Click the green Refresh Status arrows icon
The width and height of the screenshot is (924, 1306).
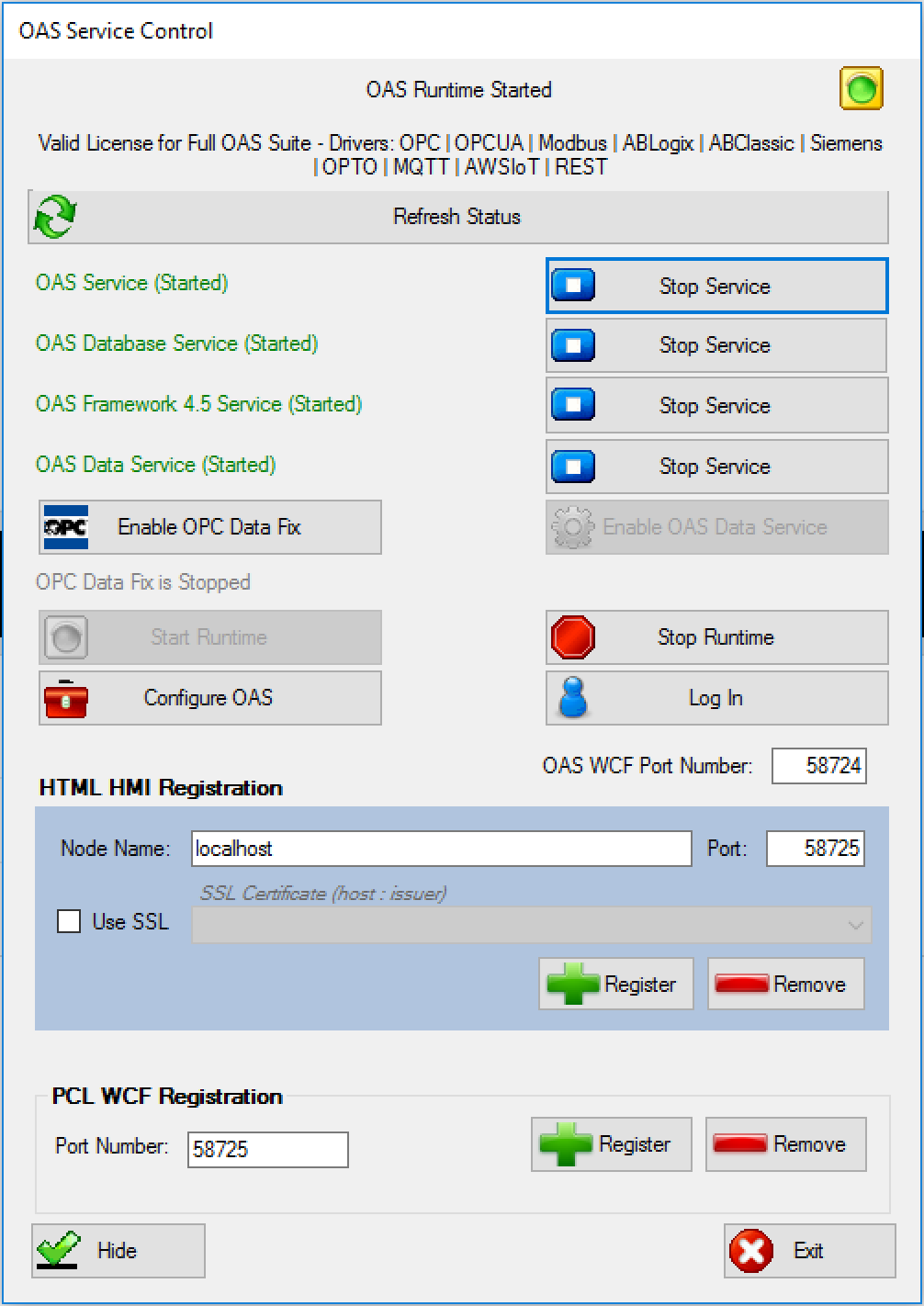pyautogui.click(x=55, y=218)
